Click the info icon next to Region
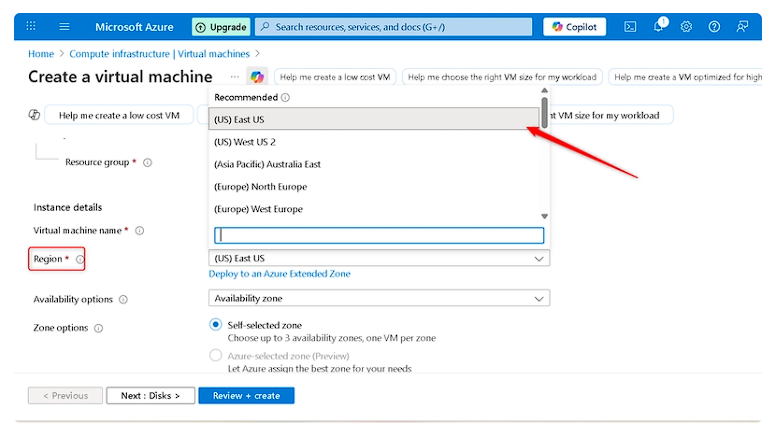This screenshot has width=782, height=428. coord(80,259)
